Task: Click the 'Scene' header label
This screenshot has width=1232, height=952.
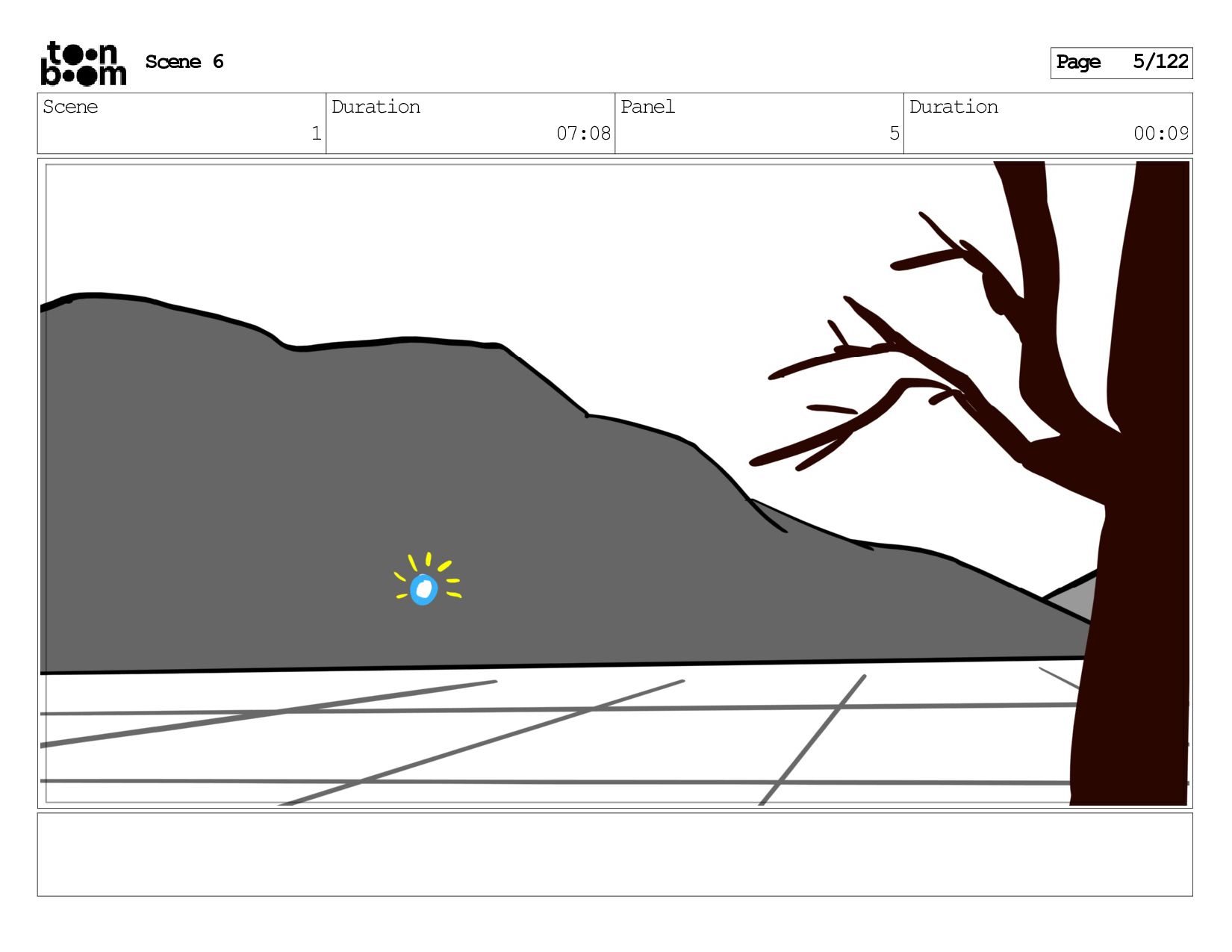Action: click(70, 107)
